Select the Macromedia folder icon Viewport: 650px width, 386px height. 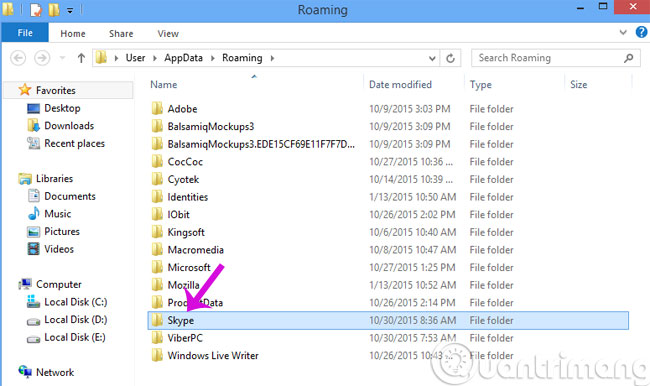pos(158,250)
